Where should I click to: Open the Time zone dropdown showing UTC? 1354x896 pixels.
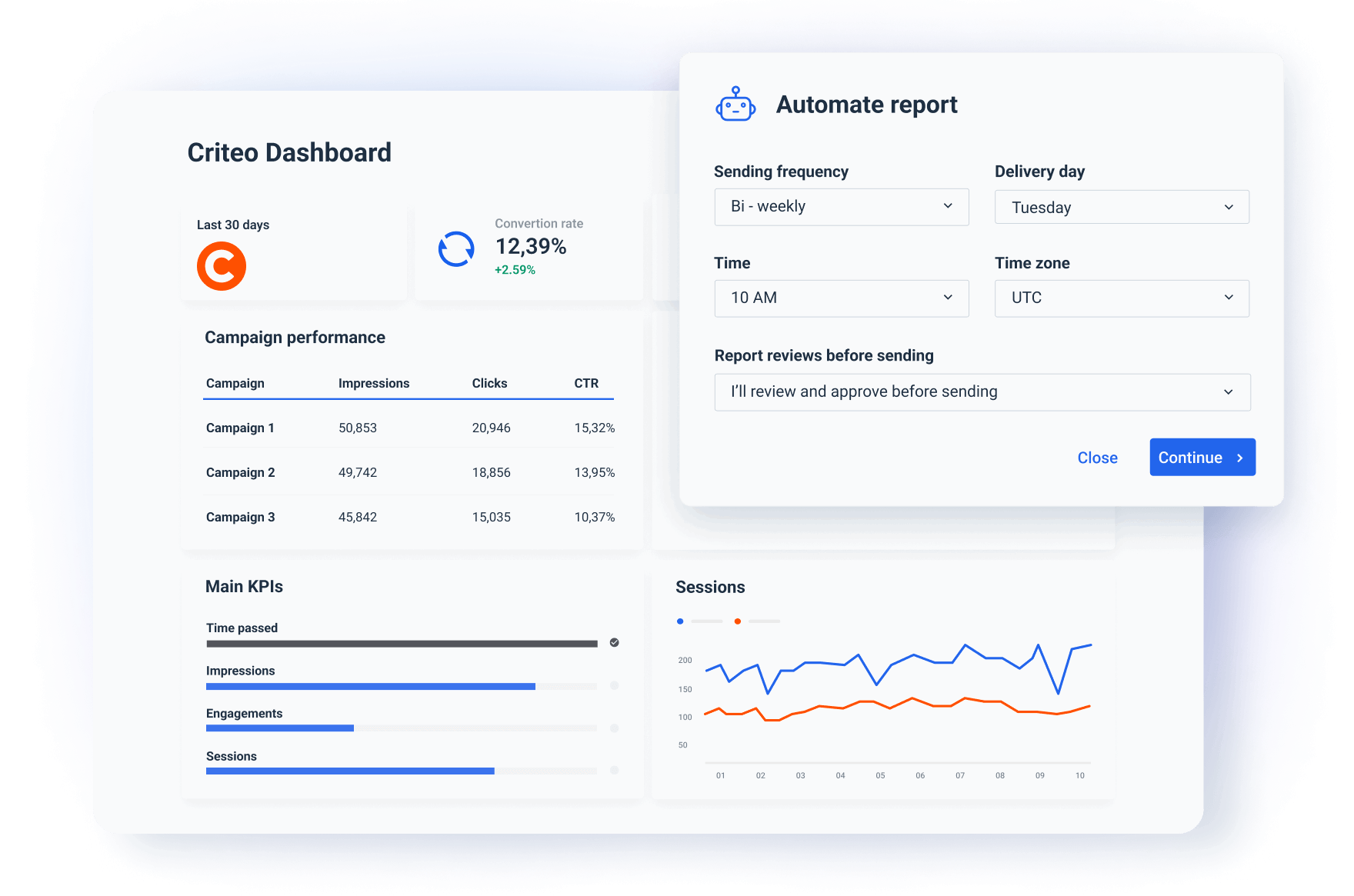point(1121,298)
